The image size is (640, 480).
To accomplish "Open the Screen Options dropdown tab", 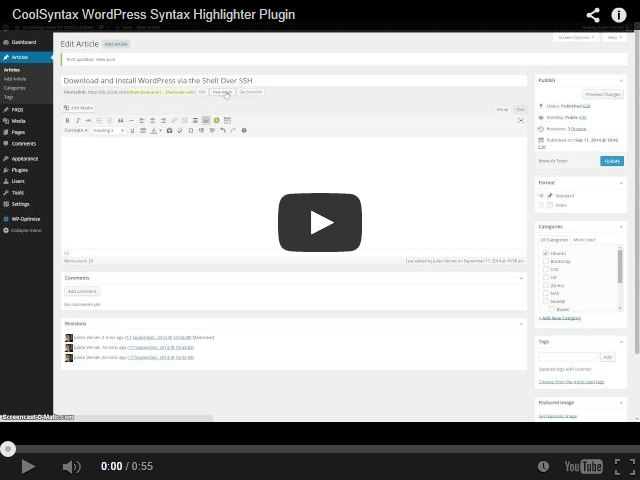I will tap(576, 37).
